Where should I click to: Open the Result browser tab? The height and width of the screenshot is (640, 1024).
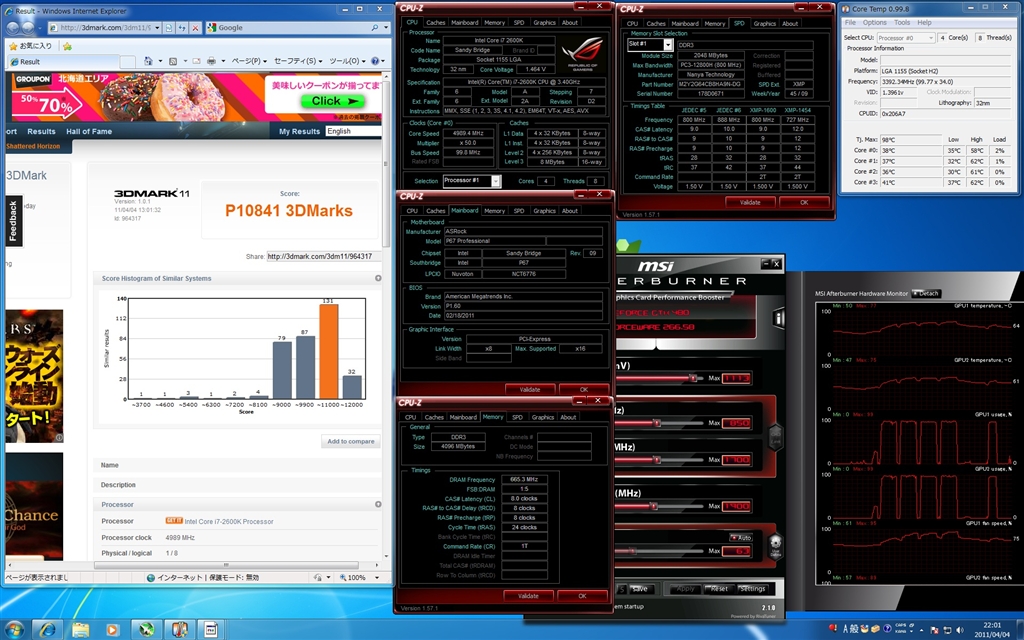point(61,61)
